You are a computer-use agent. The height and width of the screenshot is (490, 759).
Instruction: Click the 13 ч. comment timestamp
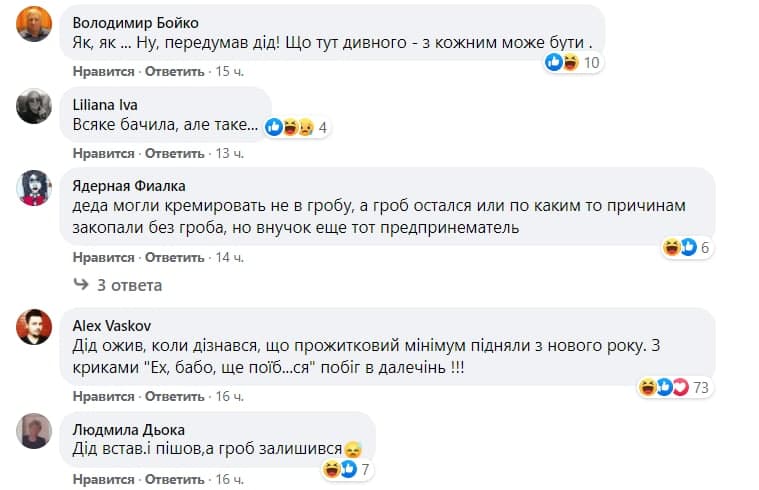click(x=229, y=153)
